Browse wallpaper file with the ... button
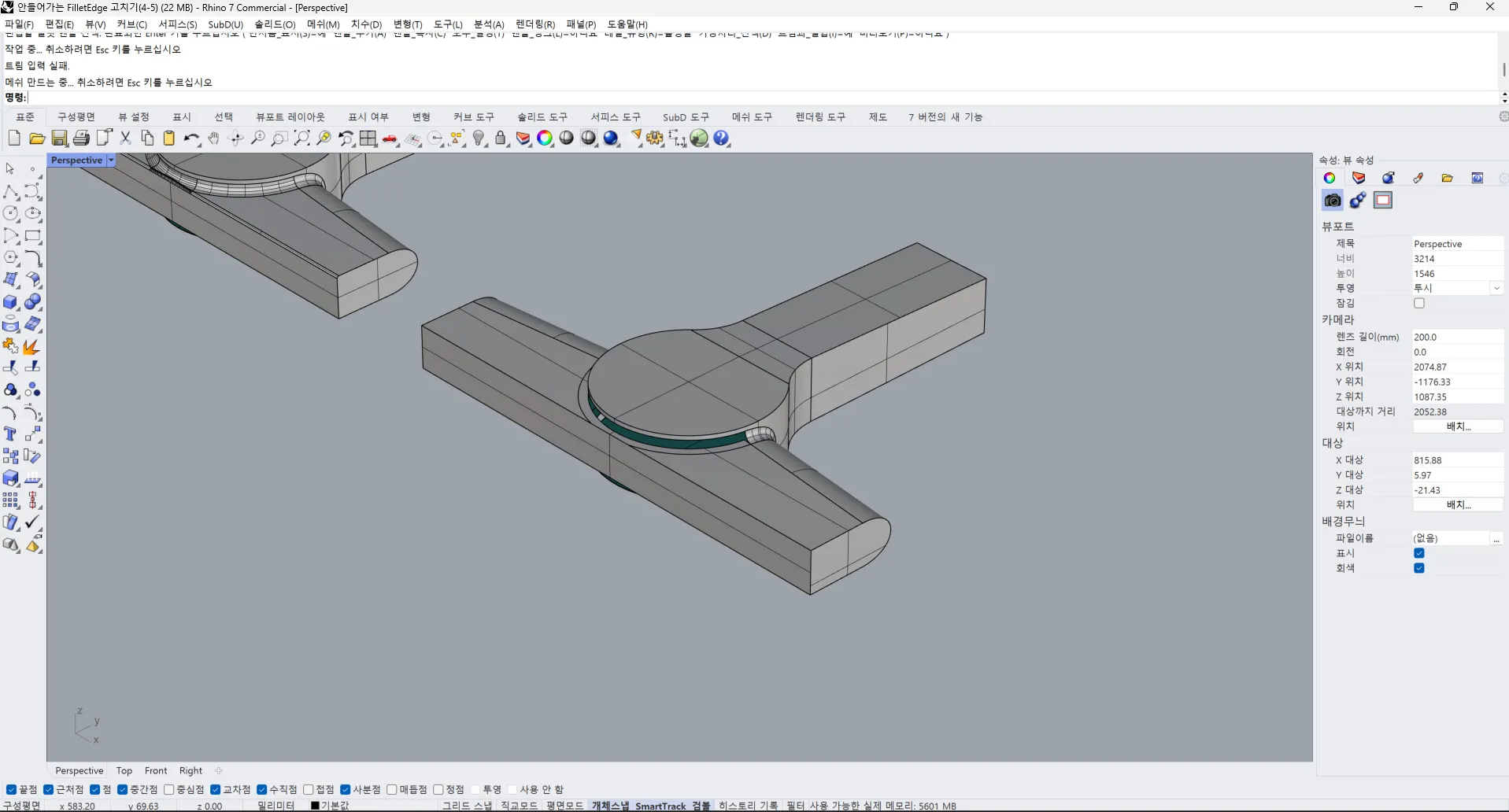This screenshot has height=812, width=1509. click(x=1496, y=539)
